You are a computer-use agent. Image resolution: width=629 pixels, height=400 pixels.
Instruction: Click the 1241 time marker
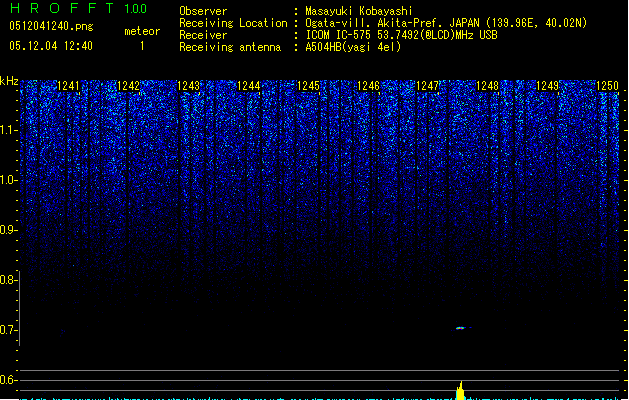point(69,86)
